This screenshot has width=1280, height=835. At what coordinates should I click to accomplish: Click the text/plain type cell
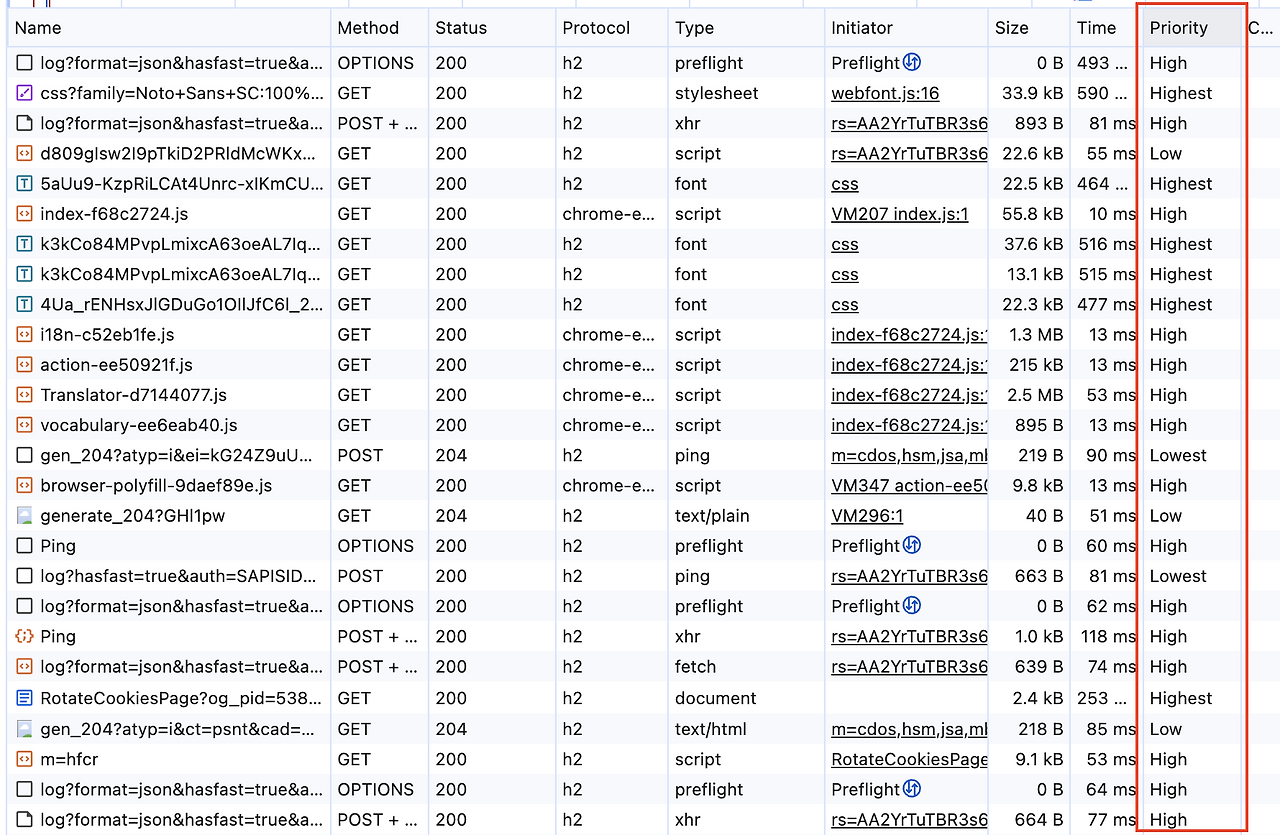[x=712, y=516]
